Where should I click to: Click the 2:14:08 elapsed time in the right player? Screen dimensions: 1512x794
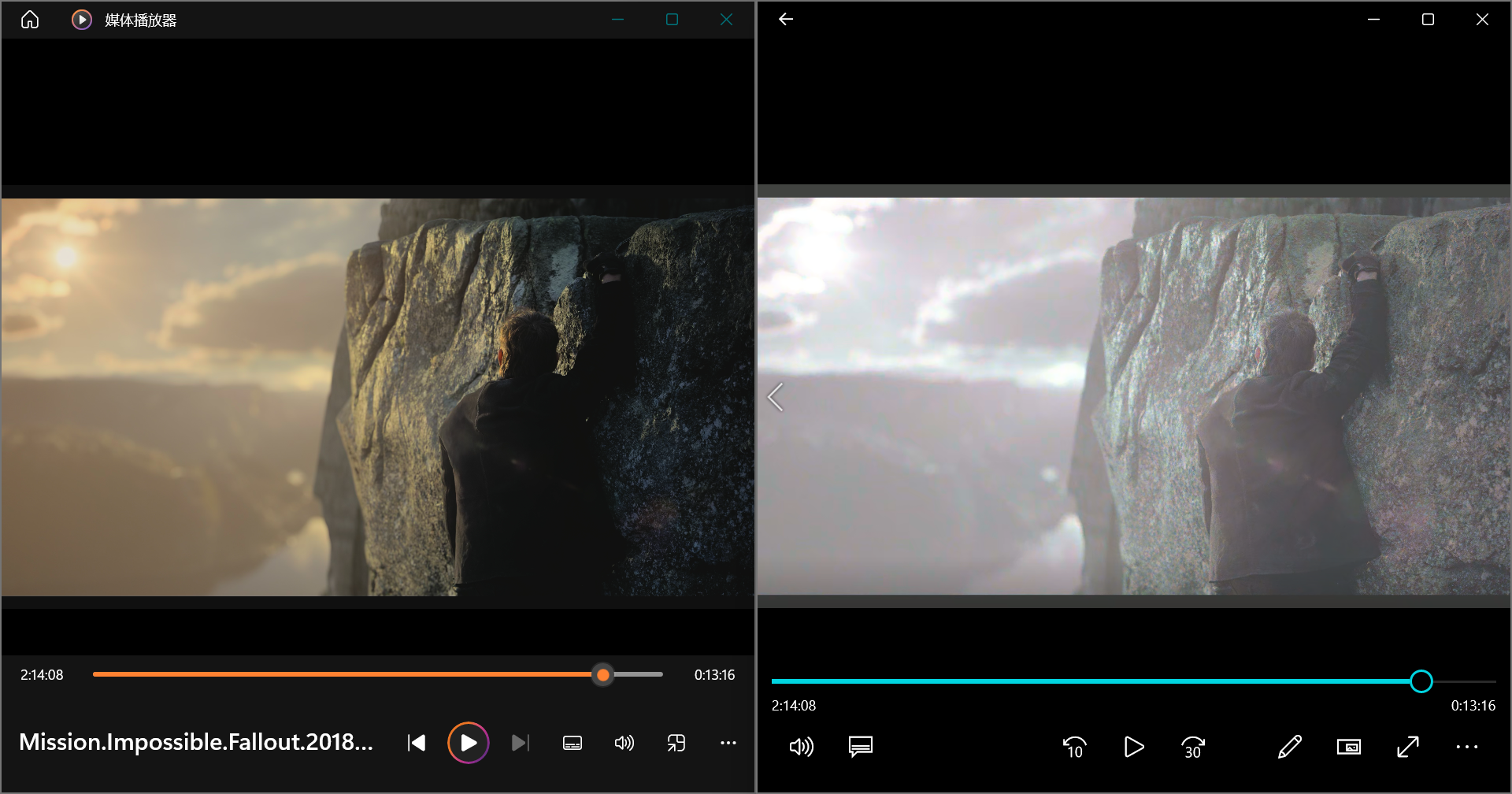pyautogui.click(x=794, y=706)
